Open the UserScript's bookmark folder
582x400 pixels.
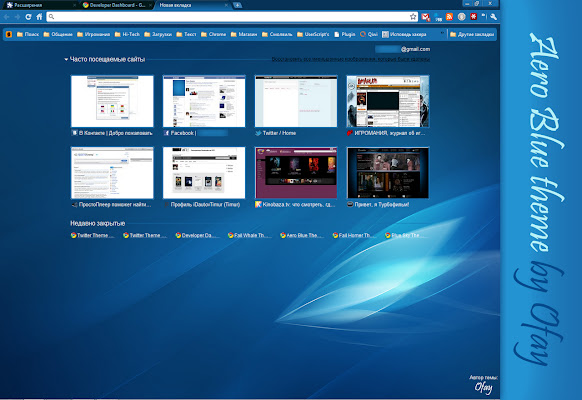(313, 35)
